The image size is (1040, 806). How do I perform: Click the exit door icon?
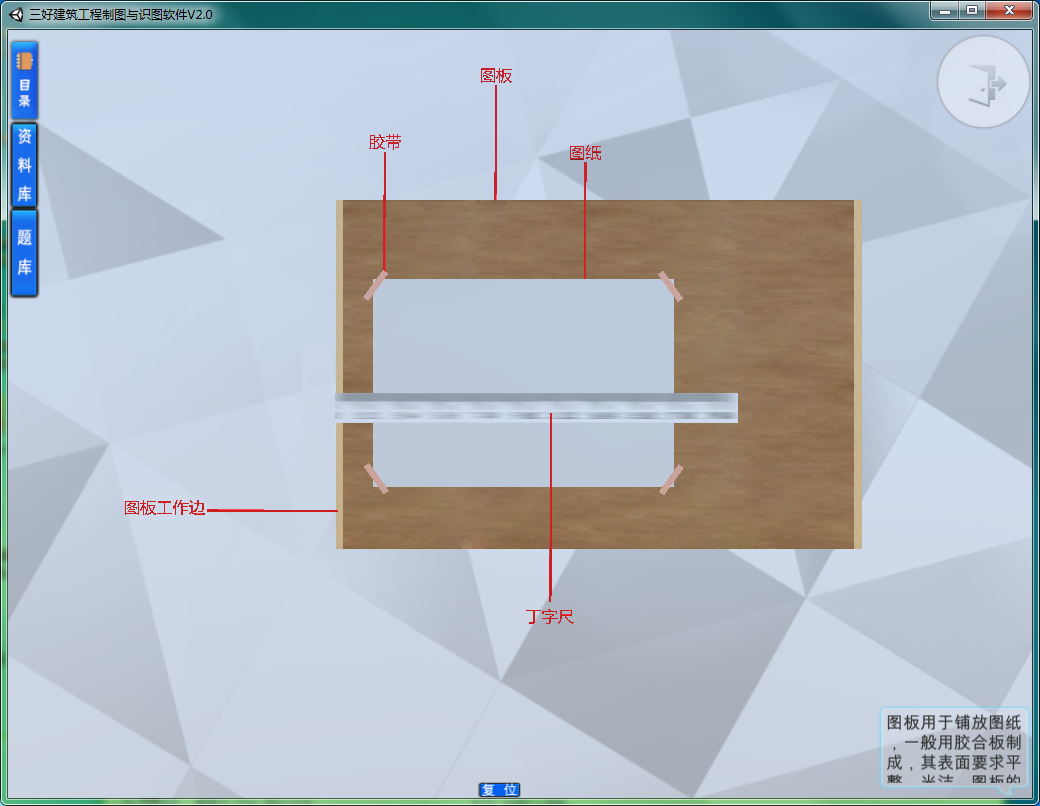984,83
